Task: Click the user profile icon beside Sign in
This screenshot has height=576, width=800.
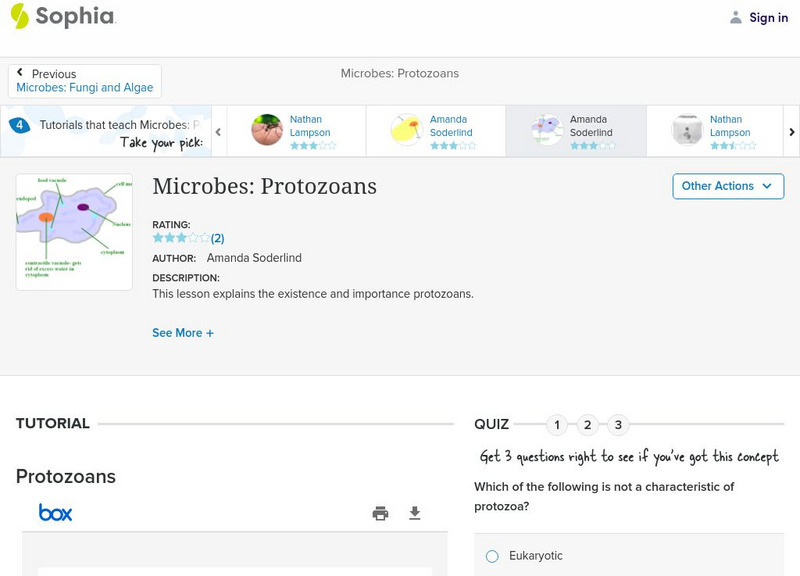Action: tap(736, 17)
